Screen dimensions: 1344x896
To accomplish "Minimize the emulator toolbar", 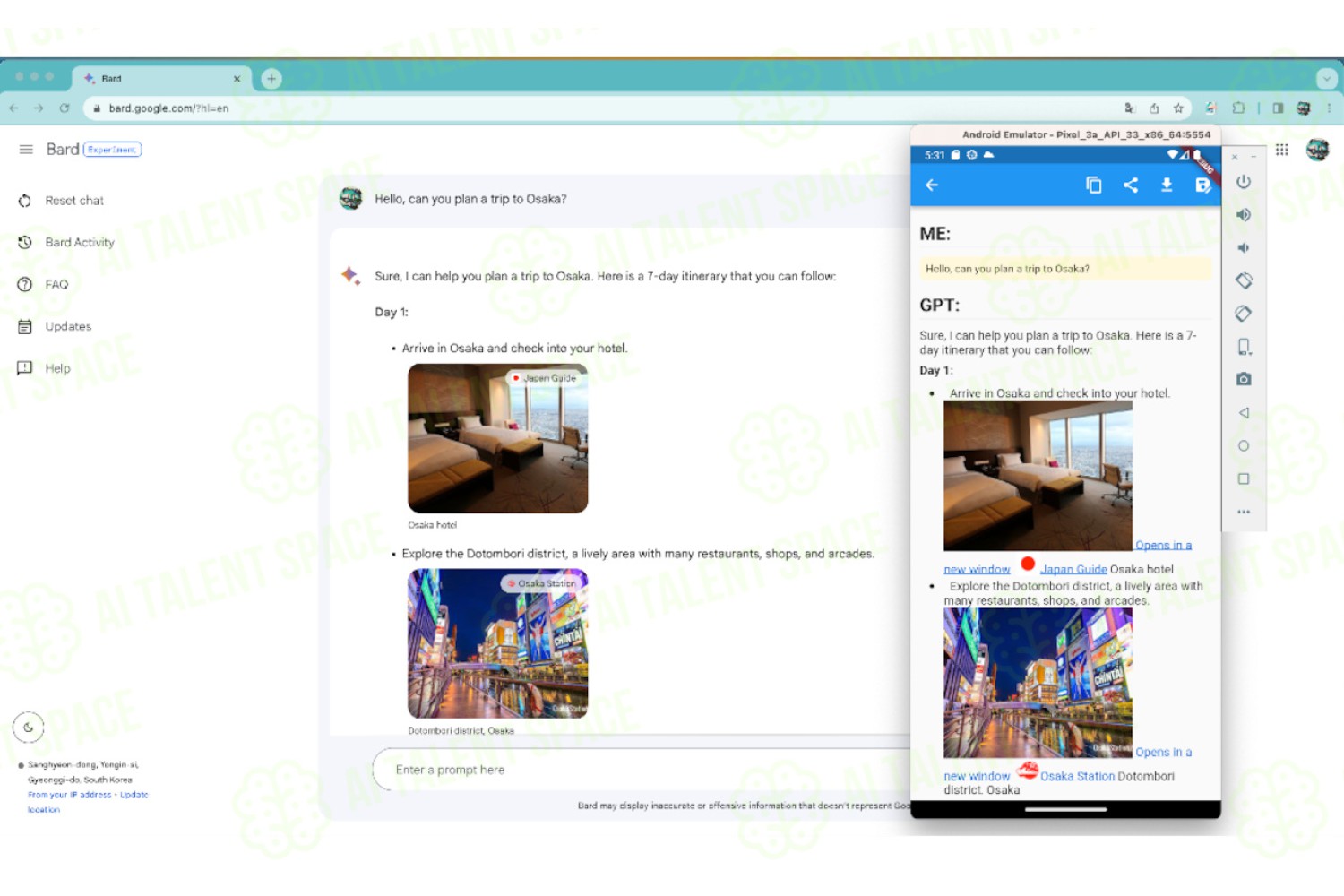I will tap(1254, 157).
